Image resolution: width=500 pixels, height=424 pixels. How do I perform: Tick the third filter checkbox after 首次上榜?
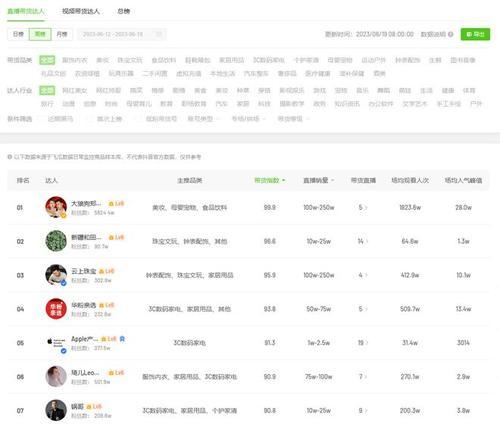pos(140,119)
